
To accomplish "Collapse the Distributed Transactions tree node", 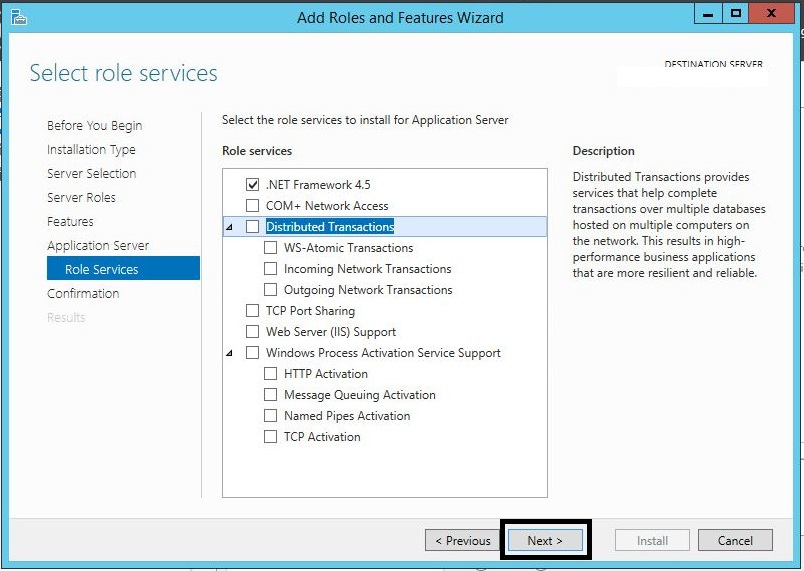I will 230,228.
